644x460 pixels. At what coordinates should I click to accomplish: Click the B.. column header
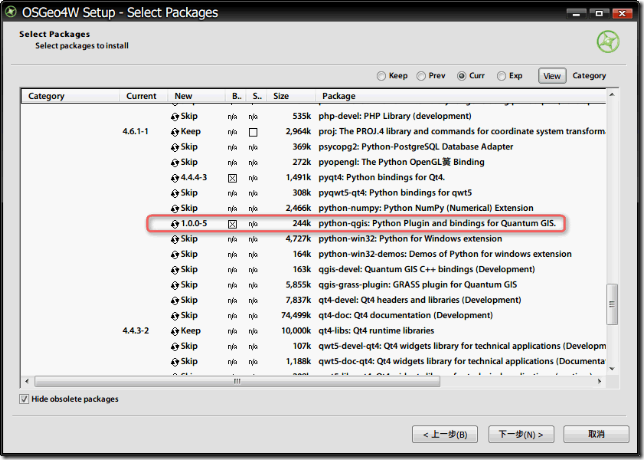coord(236,96)
